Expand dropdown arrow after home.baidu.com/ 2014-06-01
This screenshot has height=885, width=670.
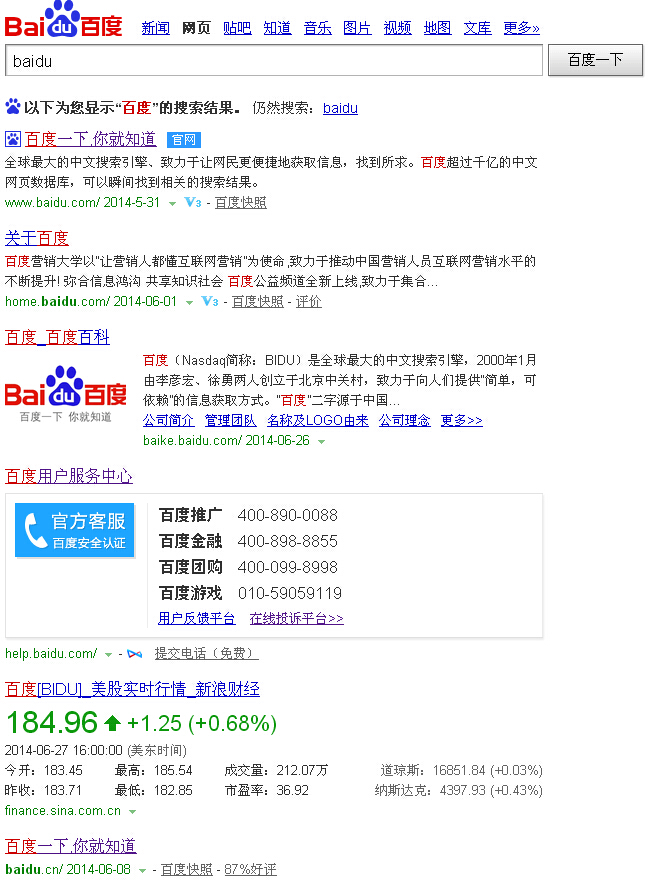190,303
